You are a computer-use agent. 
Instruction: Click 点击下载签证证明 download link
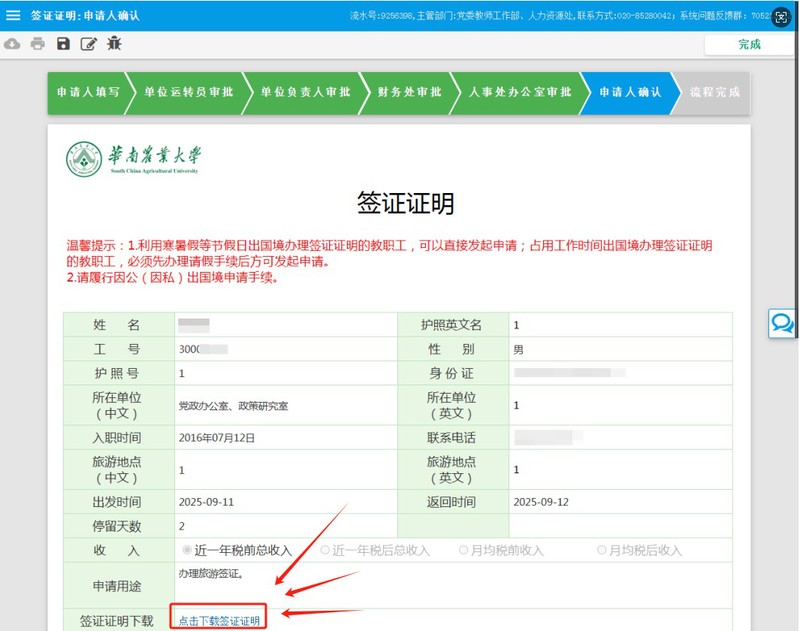point(219,621)
